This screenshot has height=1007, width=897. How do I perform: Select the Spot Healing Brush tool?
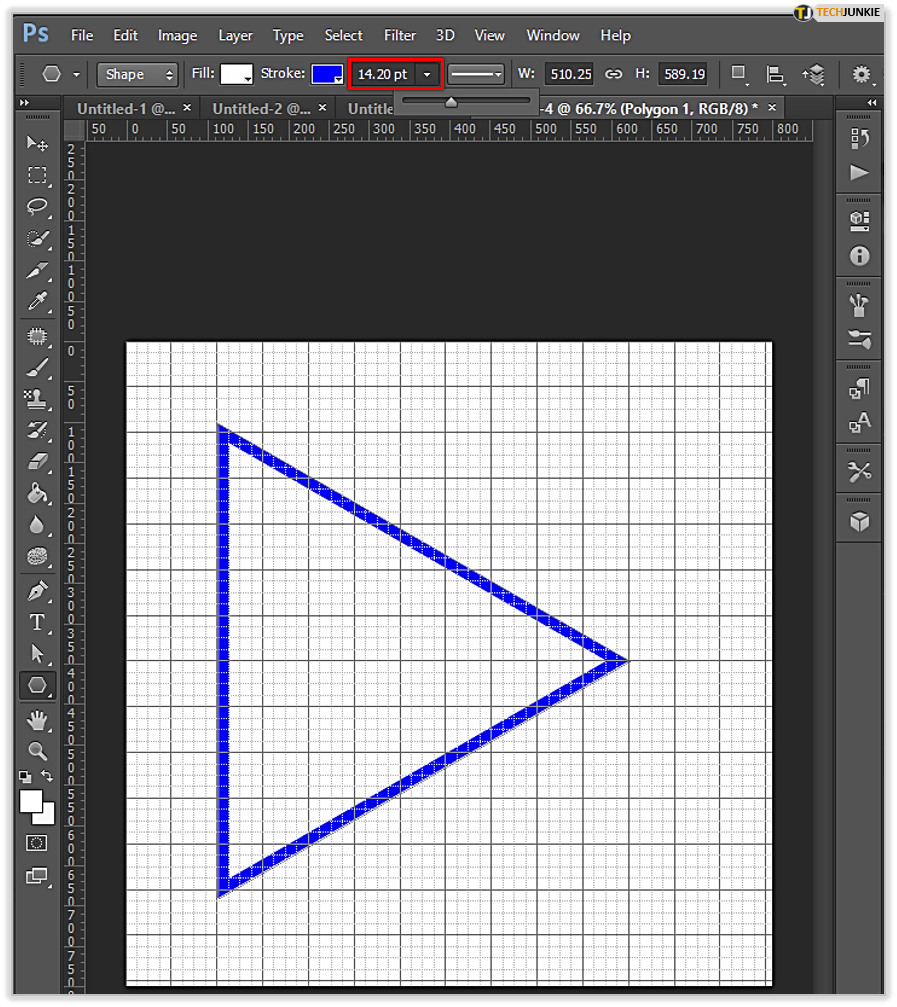(x=37, y=336)
